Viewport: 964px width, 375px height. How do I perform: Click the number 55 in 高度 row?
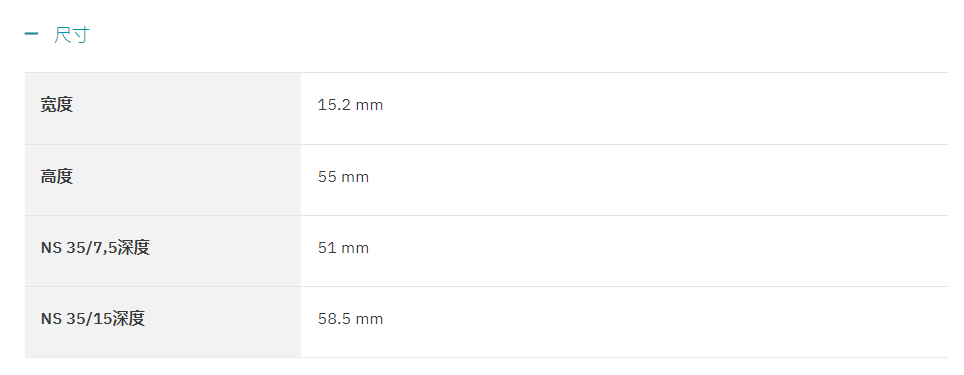[327, 177]
